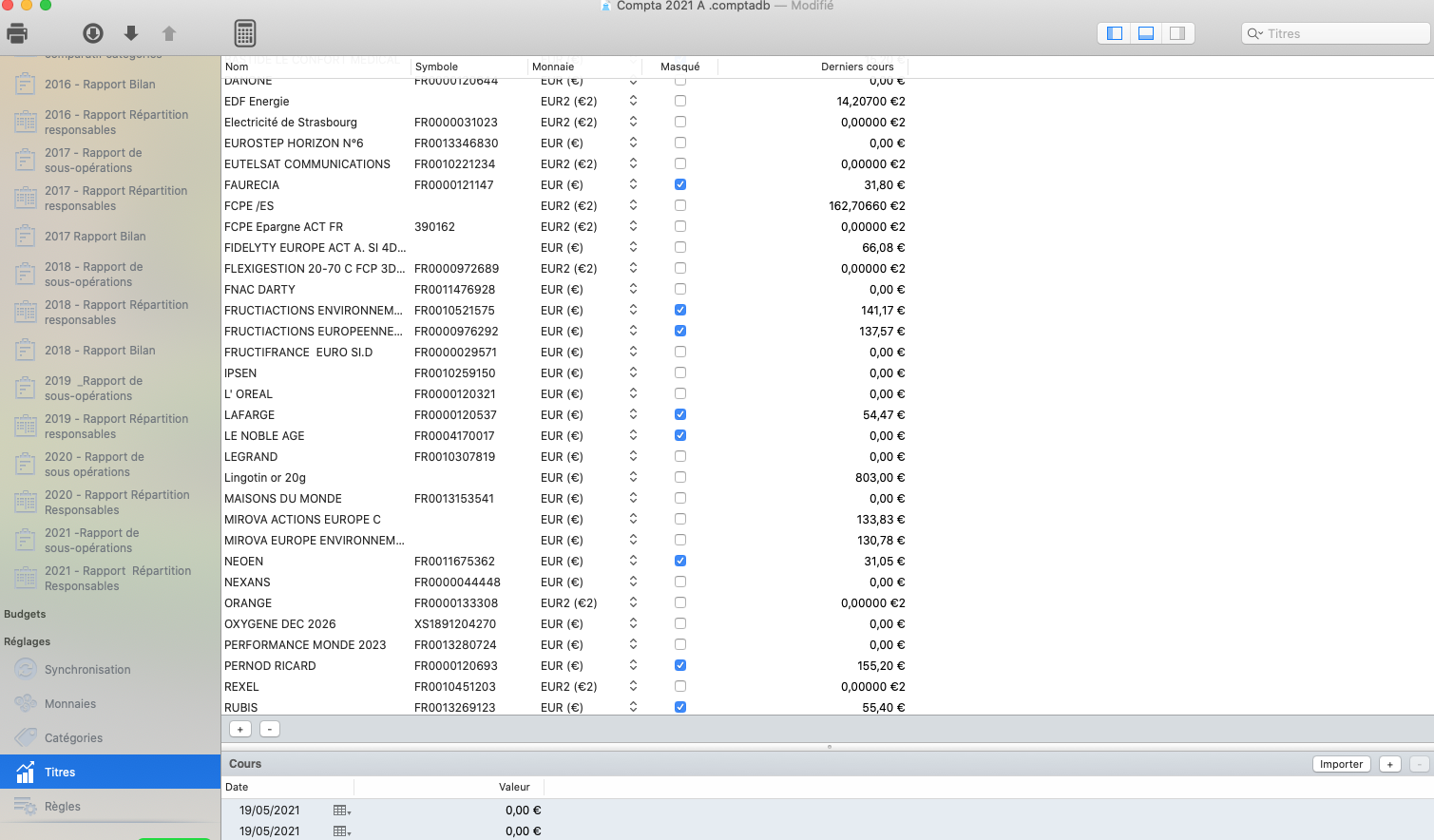Image resolution: width=1434 pixels, height=840 pixels.
Task: Add a new cours with plus button
Action: 1389,764
